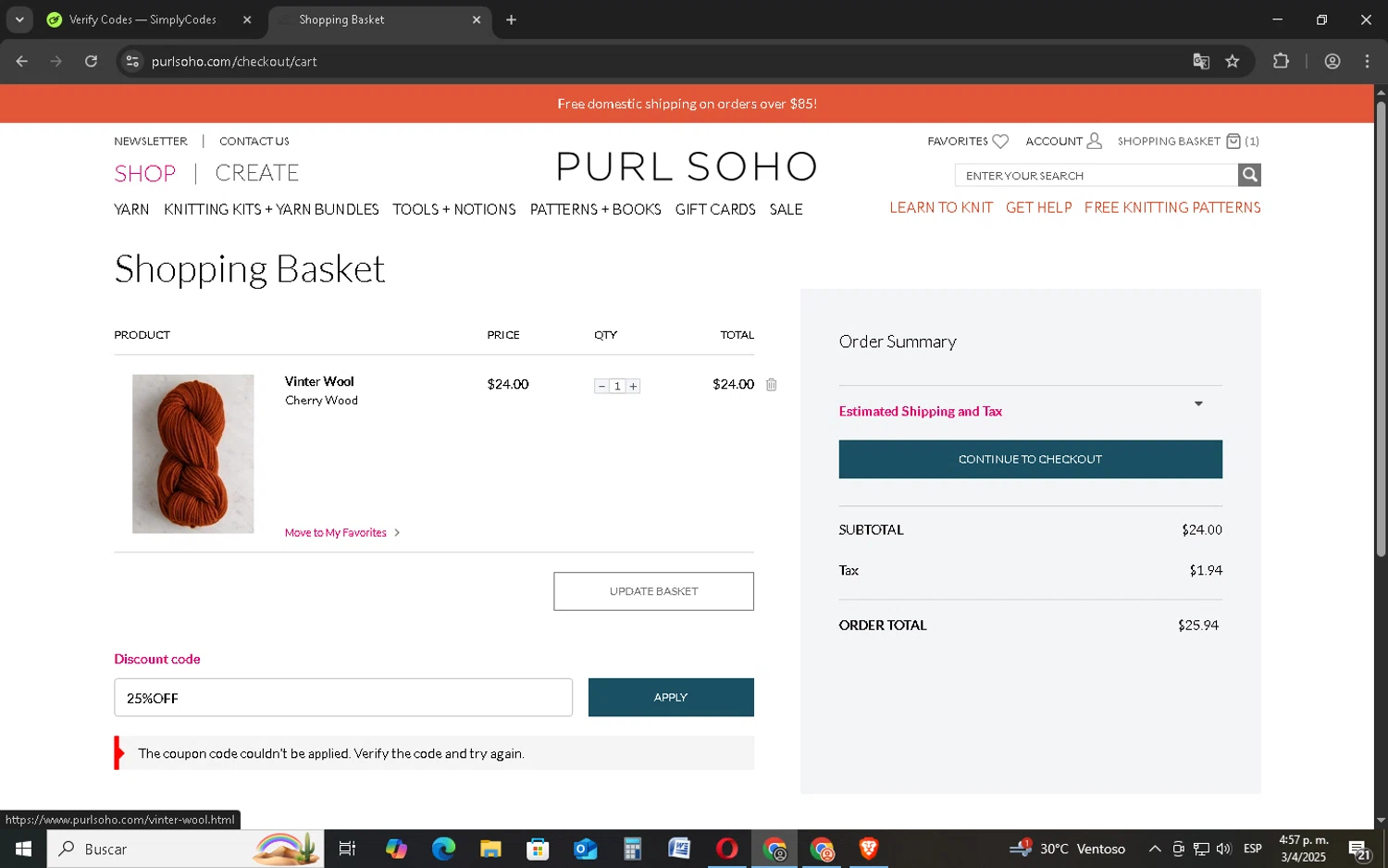Click Move to My Favorites link
Viewport: 1388px width, 868px height.
(342, 533)
